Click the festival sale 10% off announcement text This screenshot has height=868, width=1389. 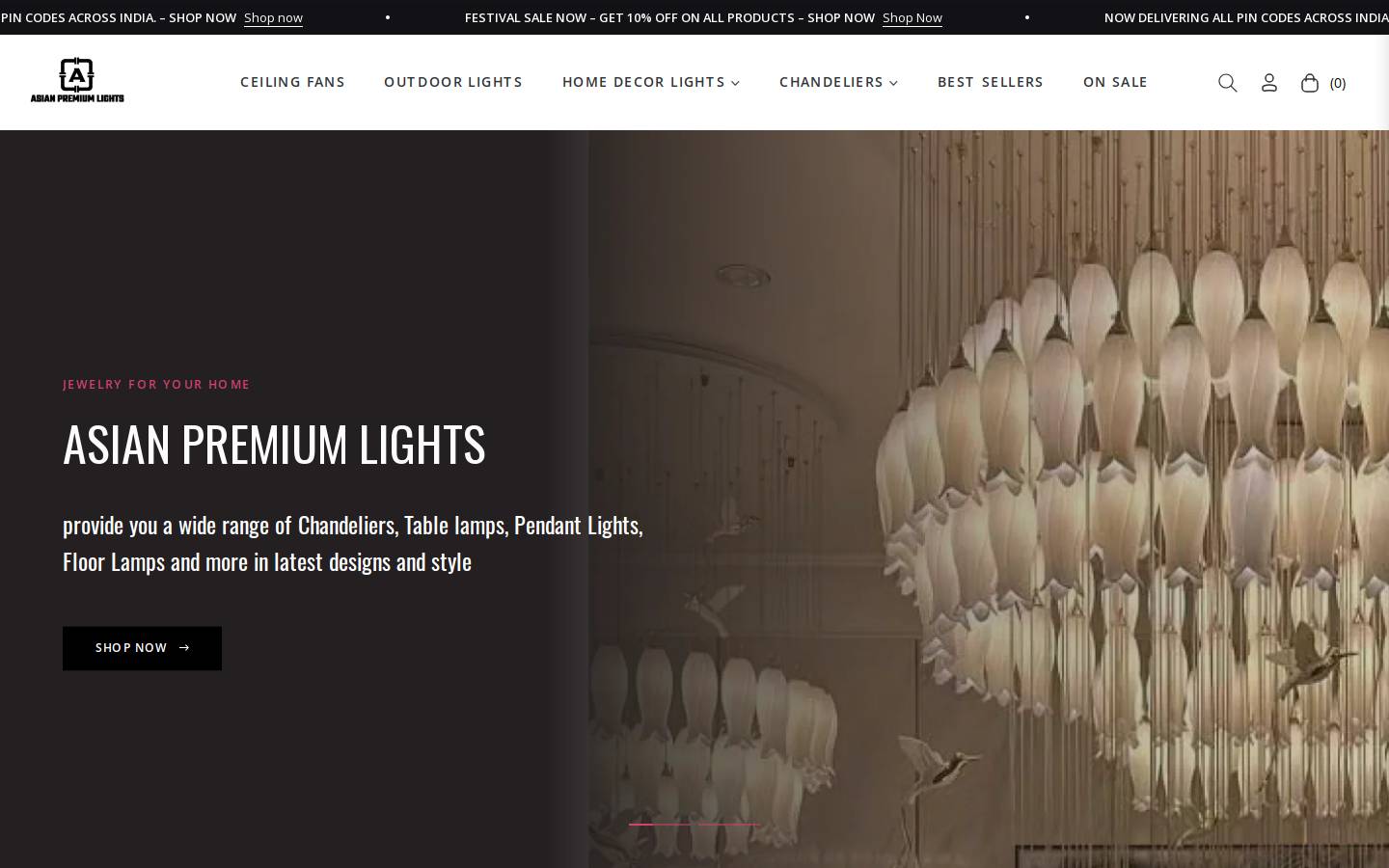click(x=669, y=17)
